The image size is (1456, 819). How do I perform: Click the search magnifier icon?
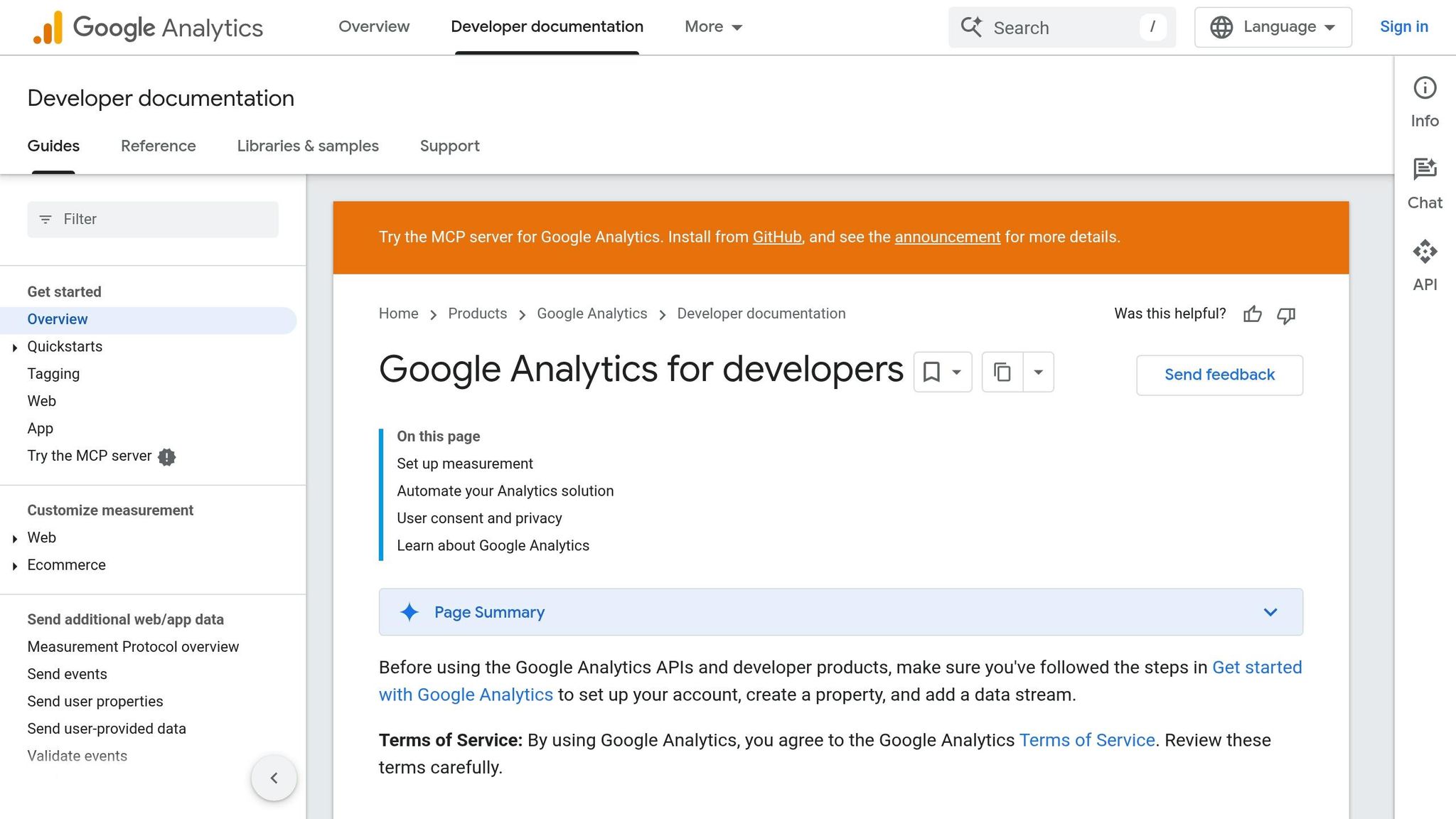(x=973, y=27)
